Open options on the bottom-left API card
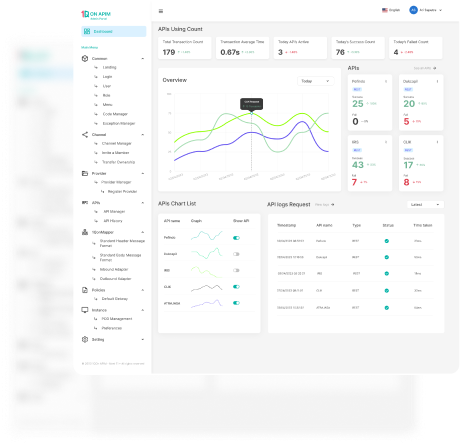The width and height of the screenshot is (461, 445). [x=386, y=142]
